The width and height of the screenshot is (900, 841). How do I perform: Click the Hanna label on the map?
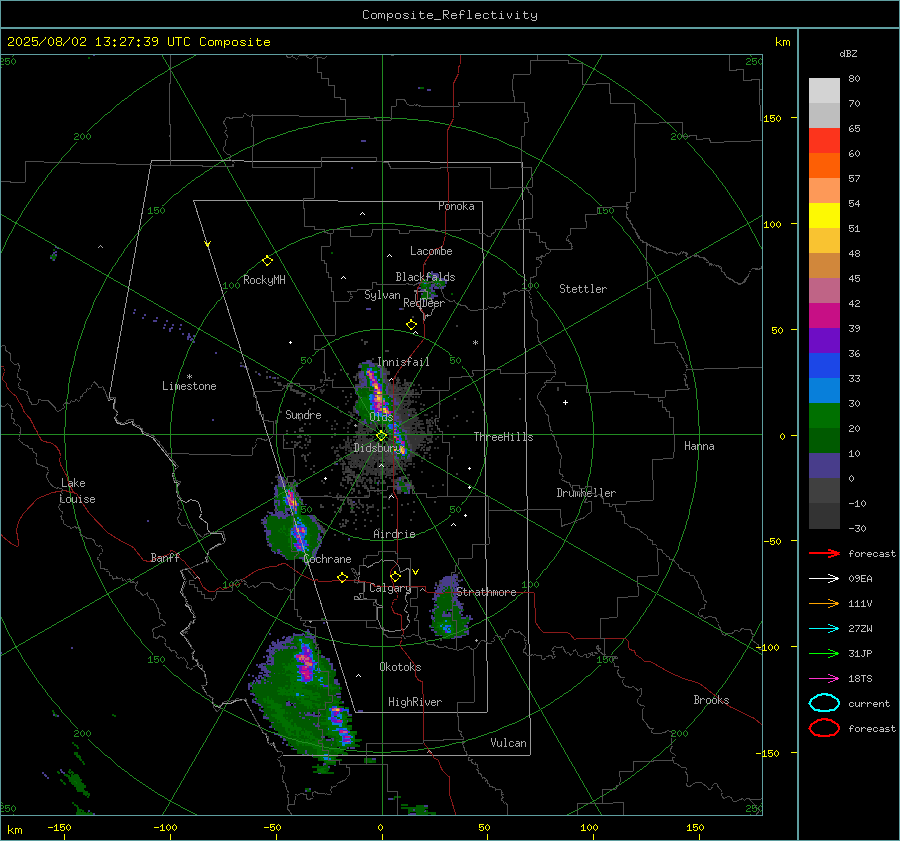tap(699, 446)
